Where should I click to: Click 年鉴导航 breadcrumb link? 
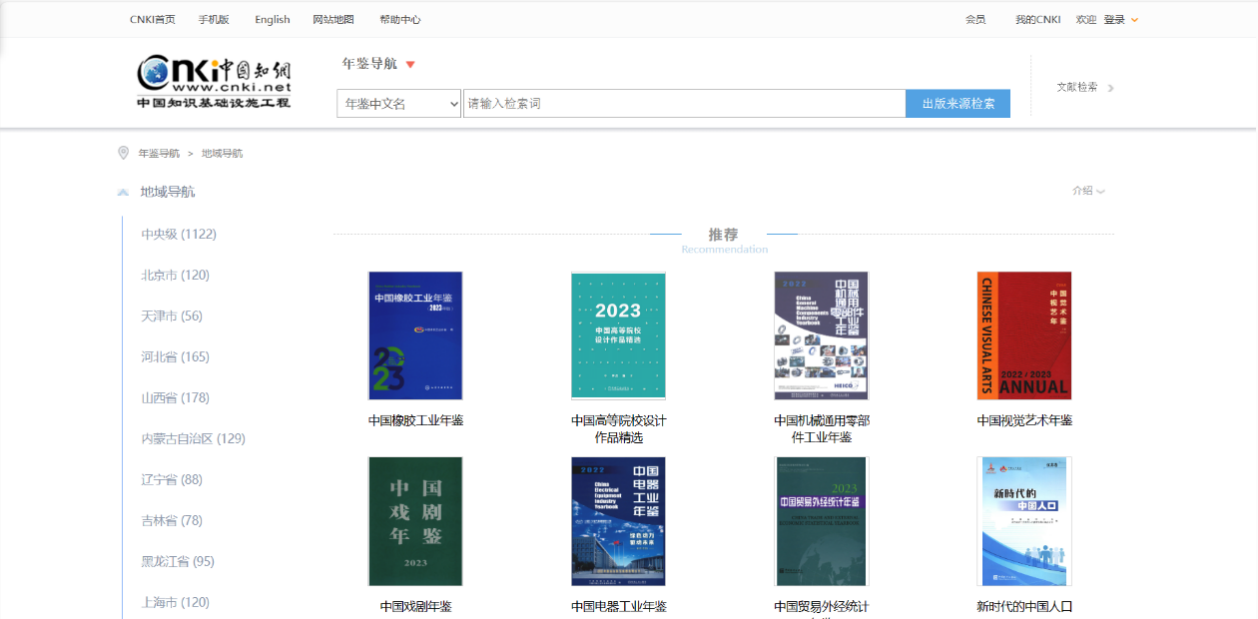click(159, 153)
